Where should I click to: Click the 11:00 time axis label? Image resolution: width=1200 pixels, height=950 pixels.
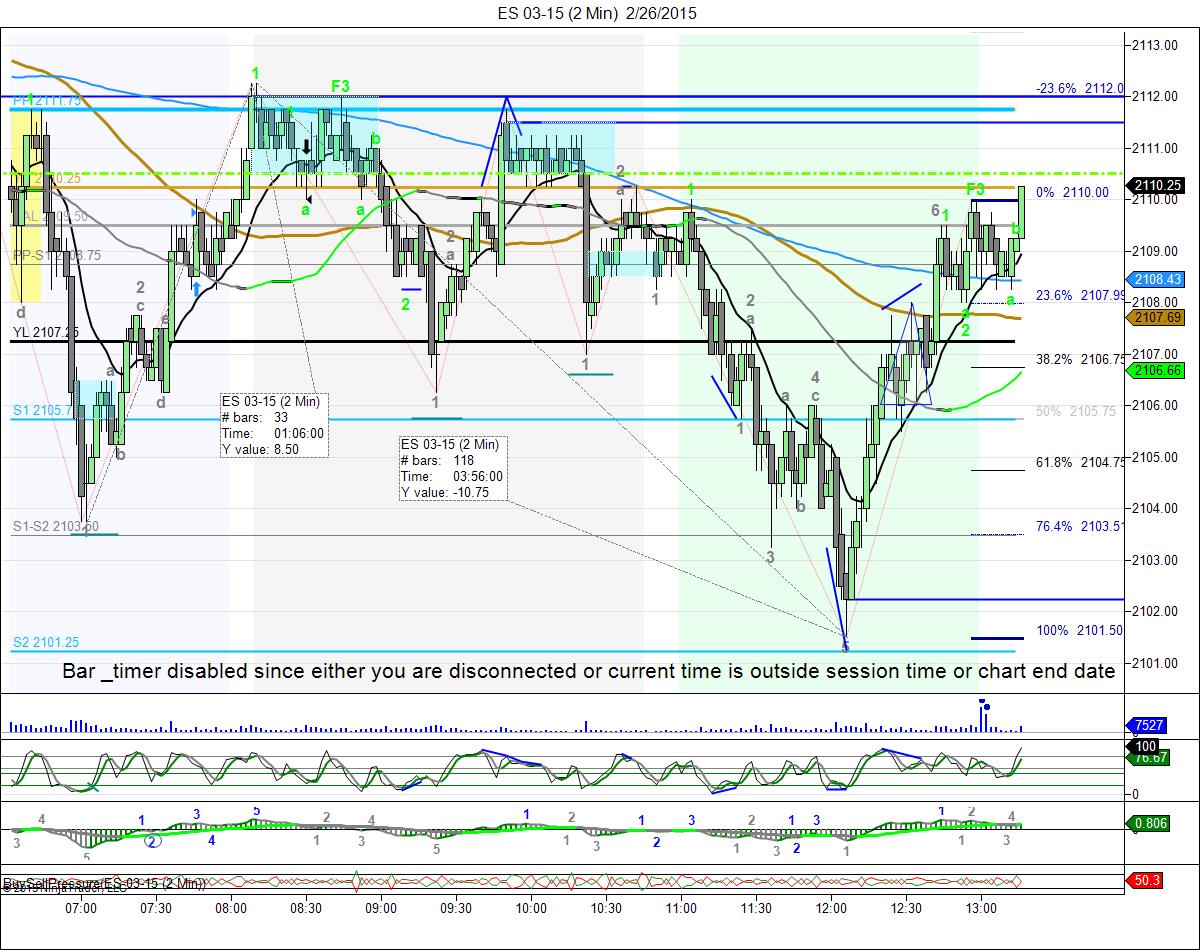pyautogui.click(x=681, y=907)
